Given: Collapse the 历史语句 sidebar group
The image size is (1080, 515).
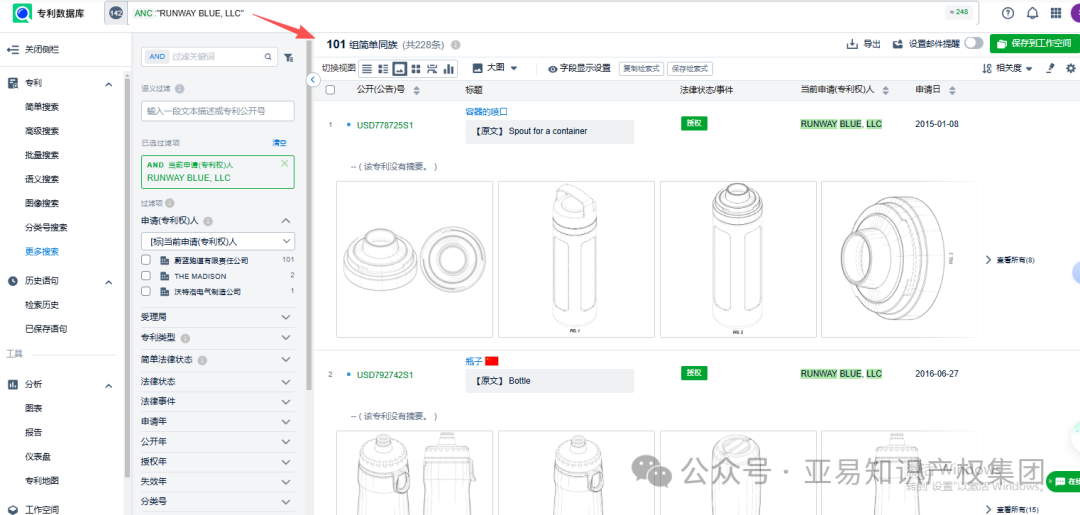Looking at the screenshot, I should click(108, 281).
